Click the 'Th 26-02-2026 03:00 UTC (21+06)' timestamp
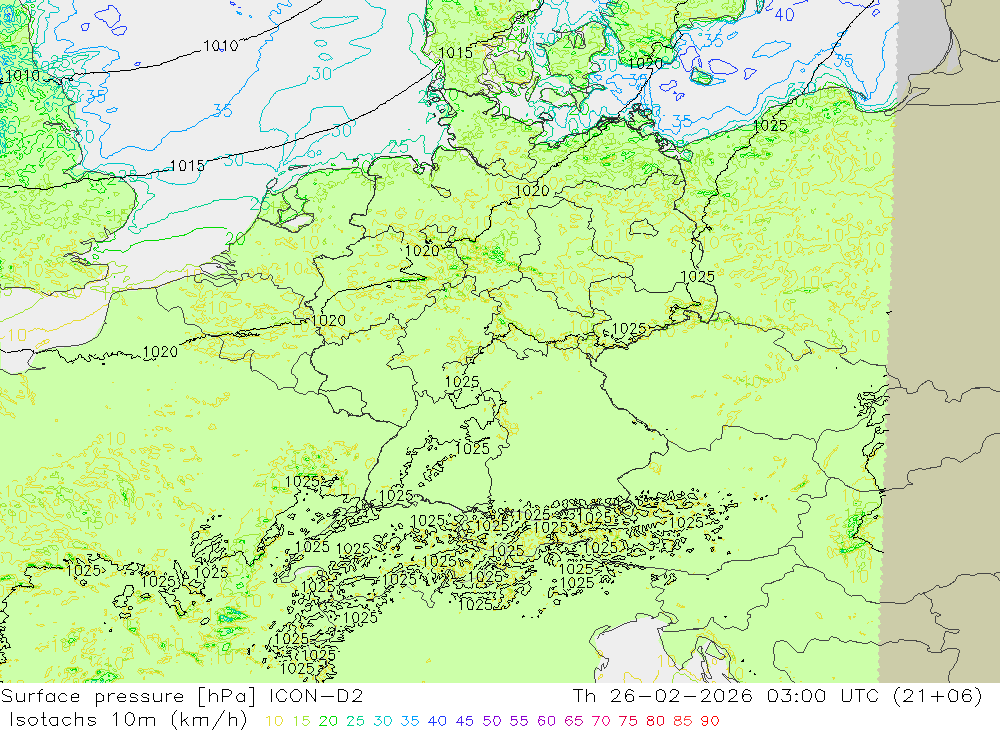The height and width of the screenshot is (733, 1000). click(x=778, y=696)
